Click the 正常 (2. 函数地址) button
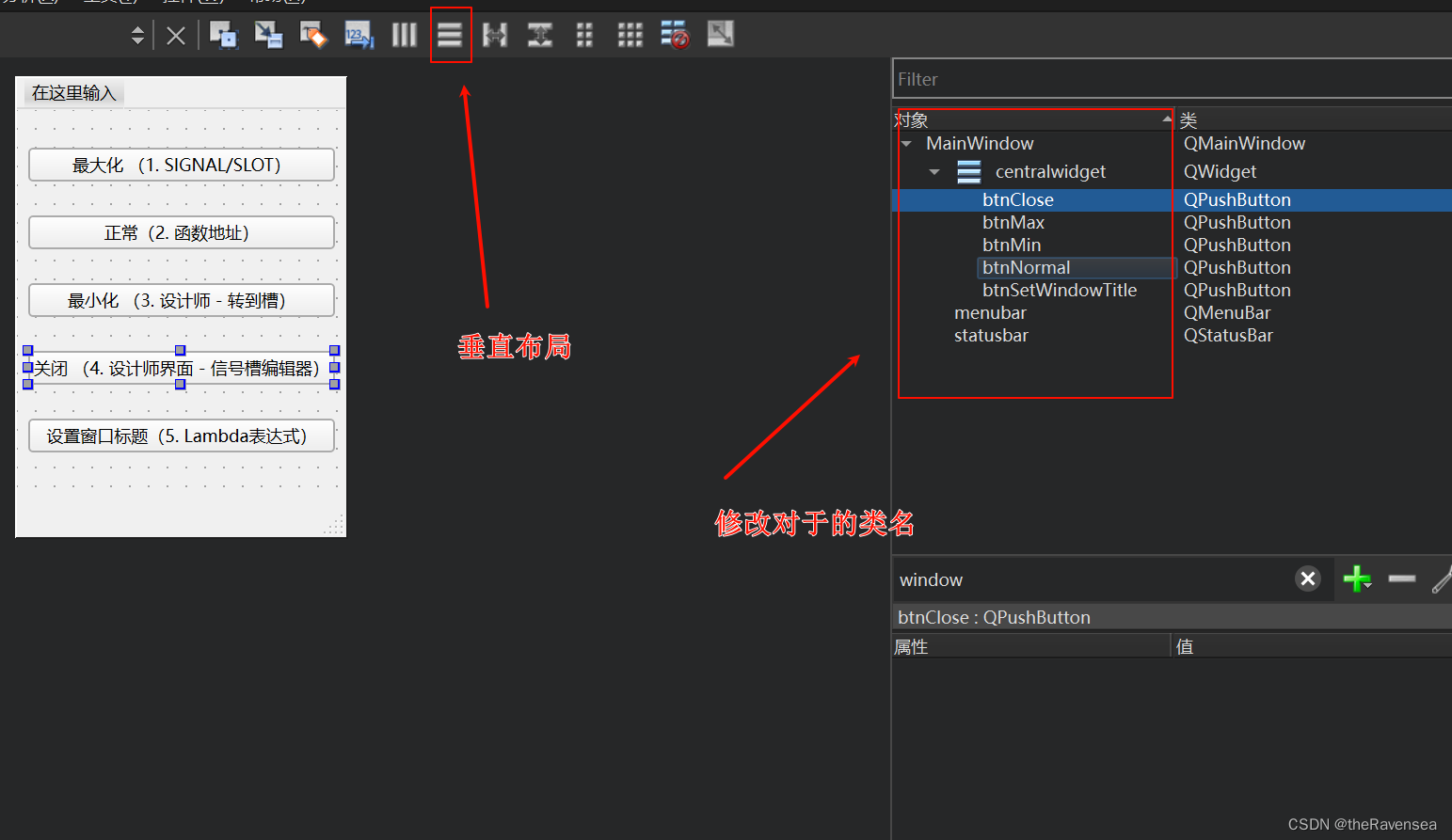 (x=182, y=232)
